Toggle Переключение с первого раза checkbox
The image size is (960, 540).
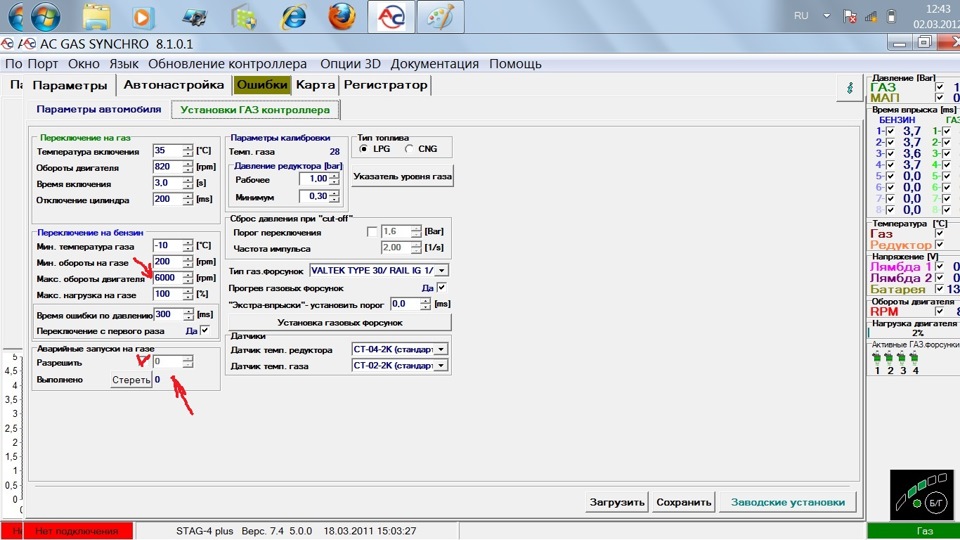(205, 331)
